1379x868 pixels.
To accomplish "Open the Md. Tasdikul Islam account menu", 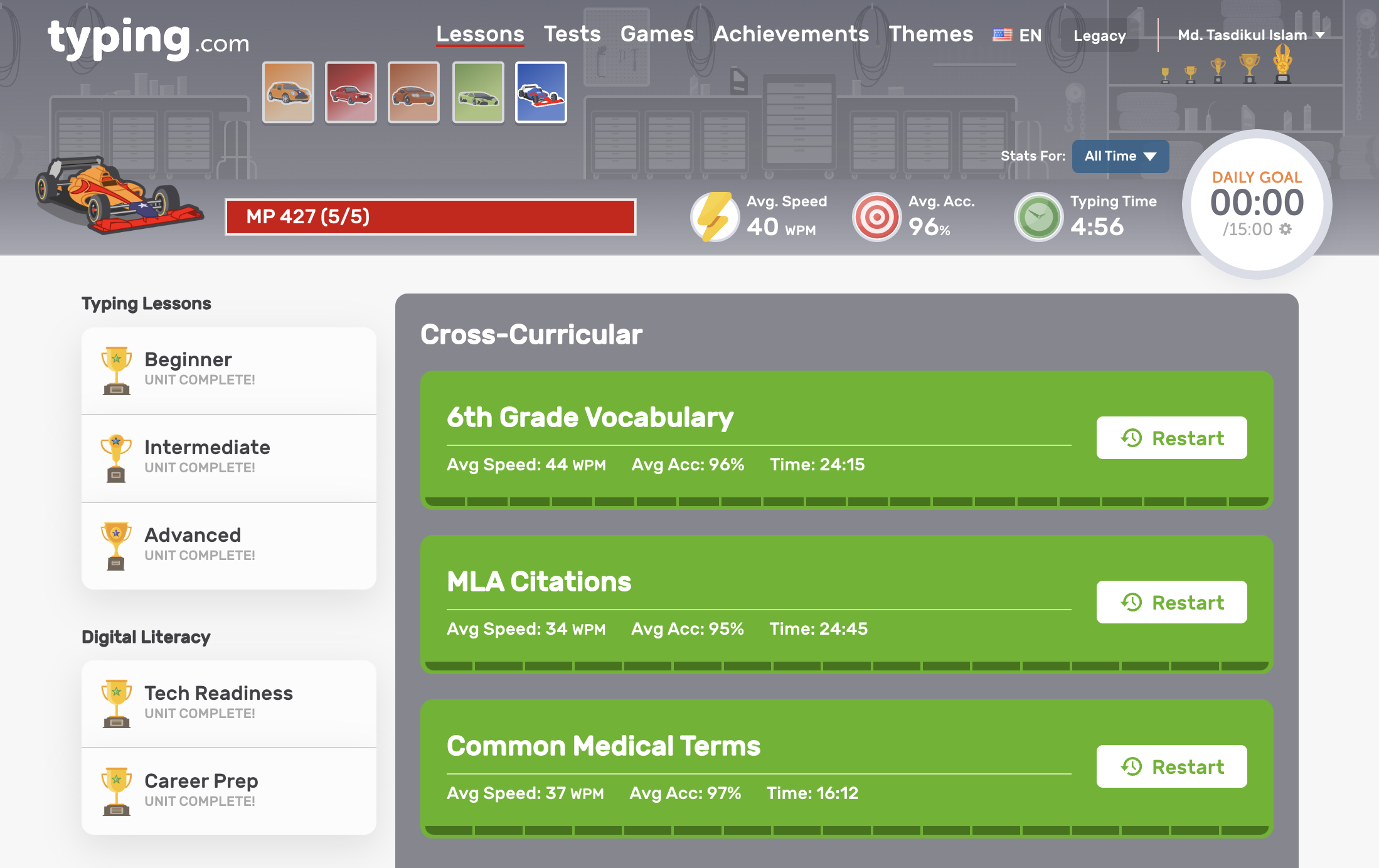I will point(1251,35).
